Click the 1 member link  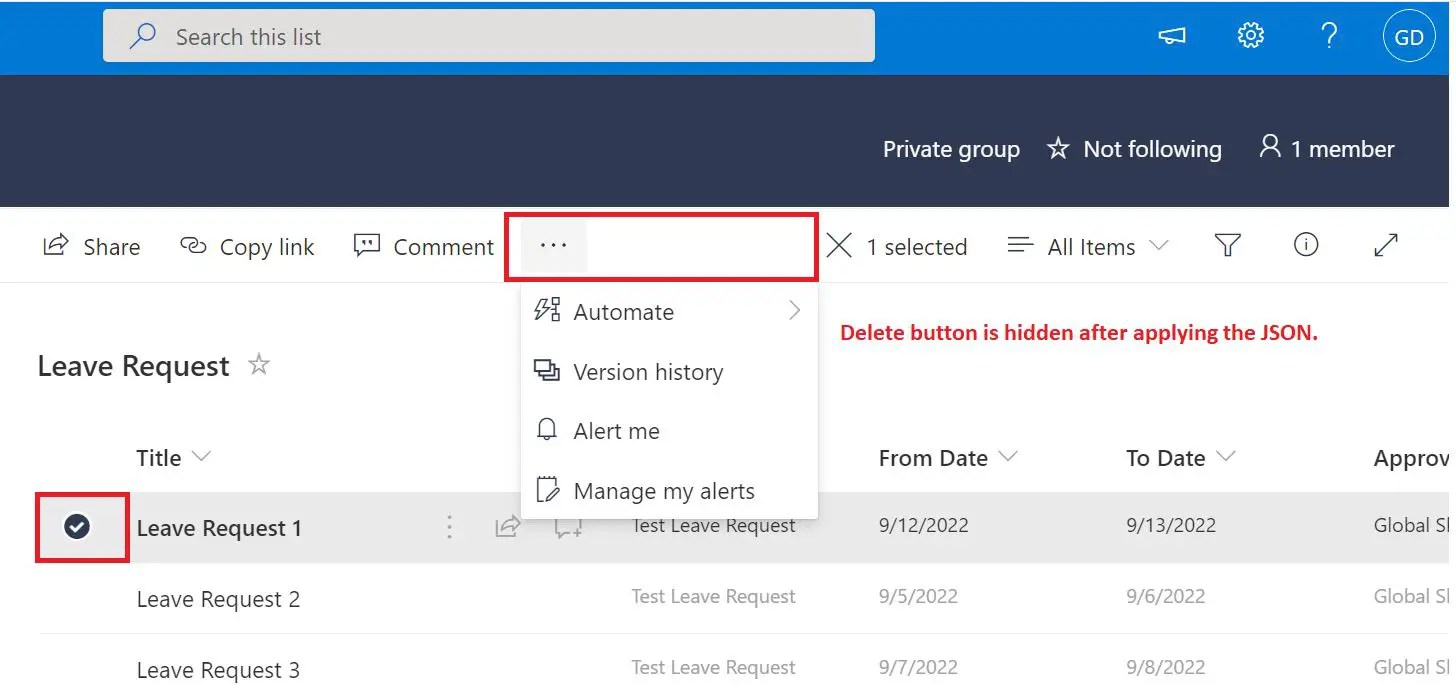coord(1327,148)
